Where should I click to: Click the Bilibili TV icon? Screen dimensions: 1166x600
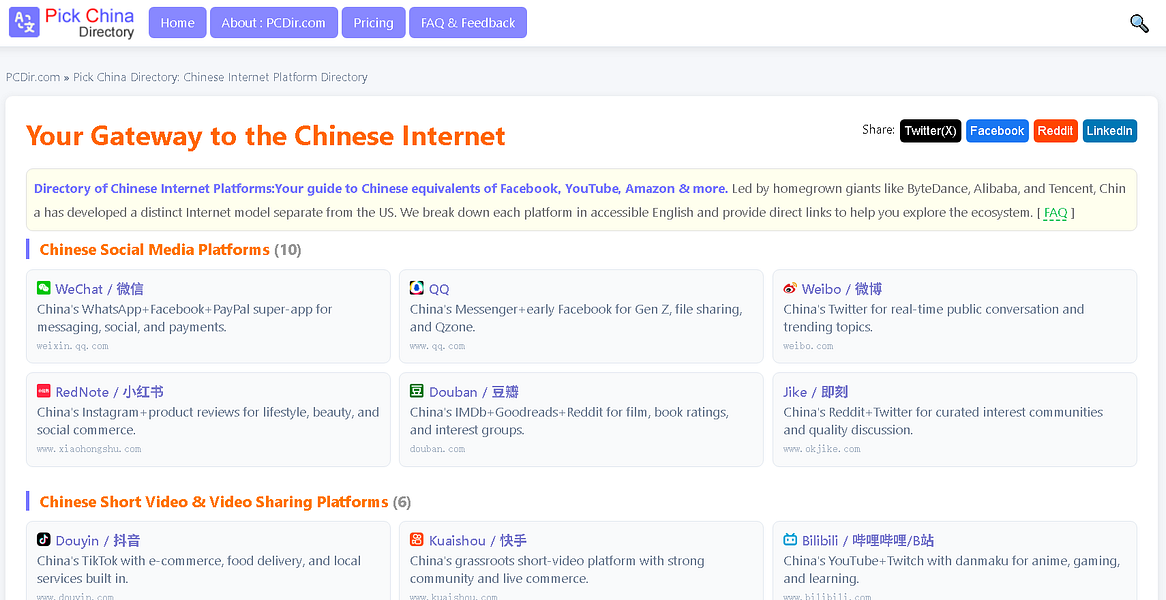pyautogui.click(x=790, y=540)
